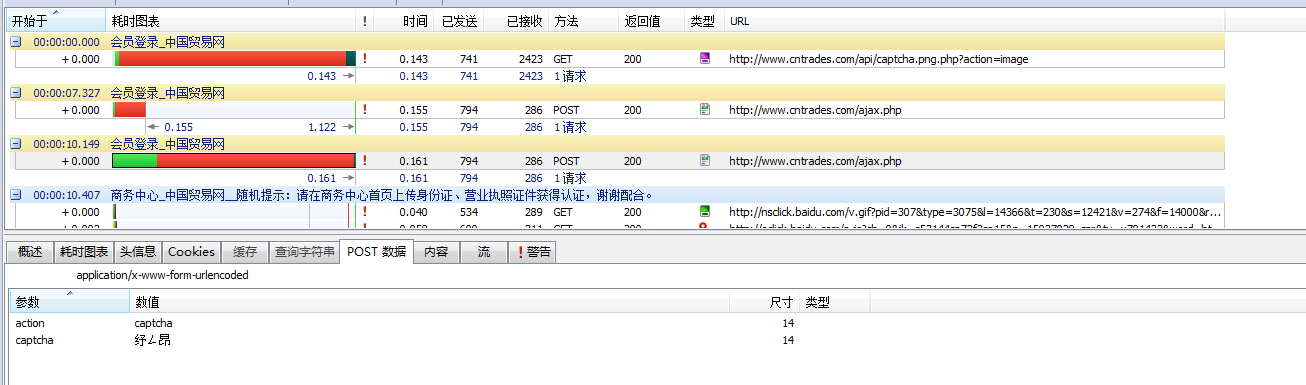This screenshot has height=385, width=1306.
Task: Switch to the 内容 tab
Action: click(436, 252)
